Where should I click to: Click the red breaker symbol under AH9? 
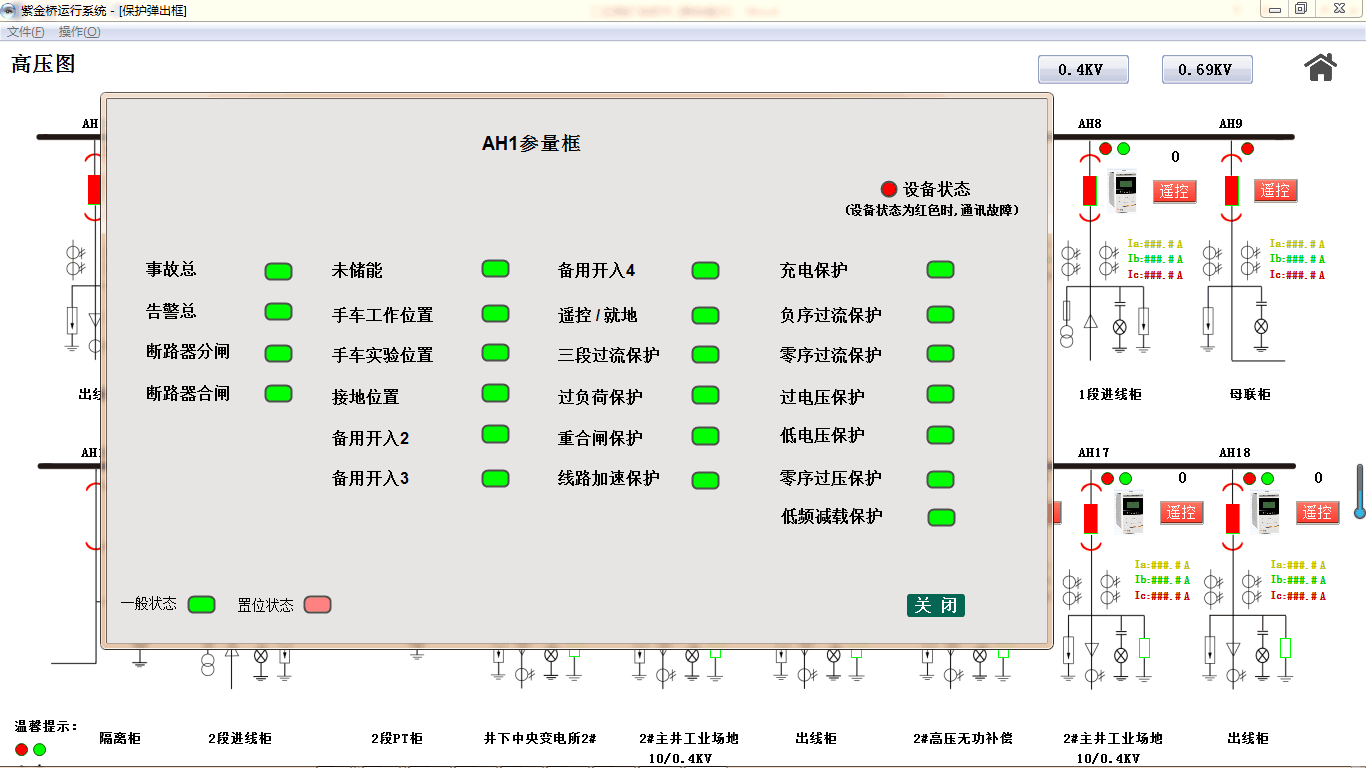point(1232,190)
